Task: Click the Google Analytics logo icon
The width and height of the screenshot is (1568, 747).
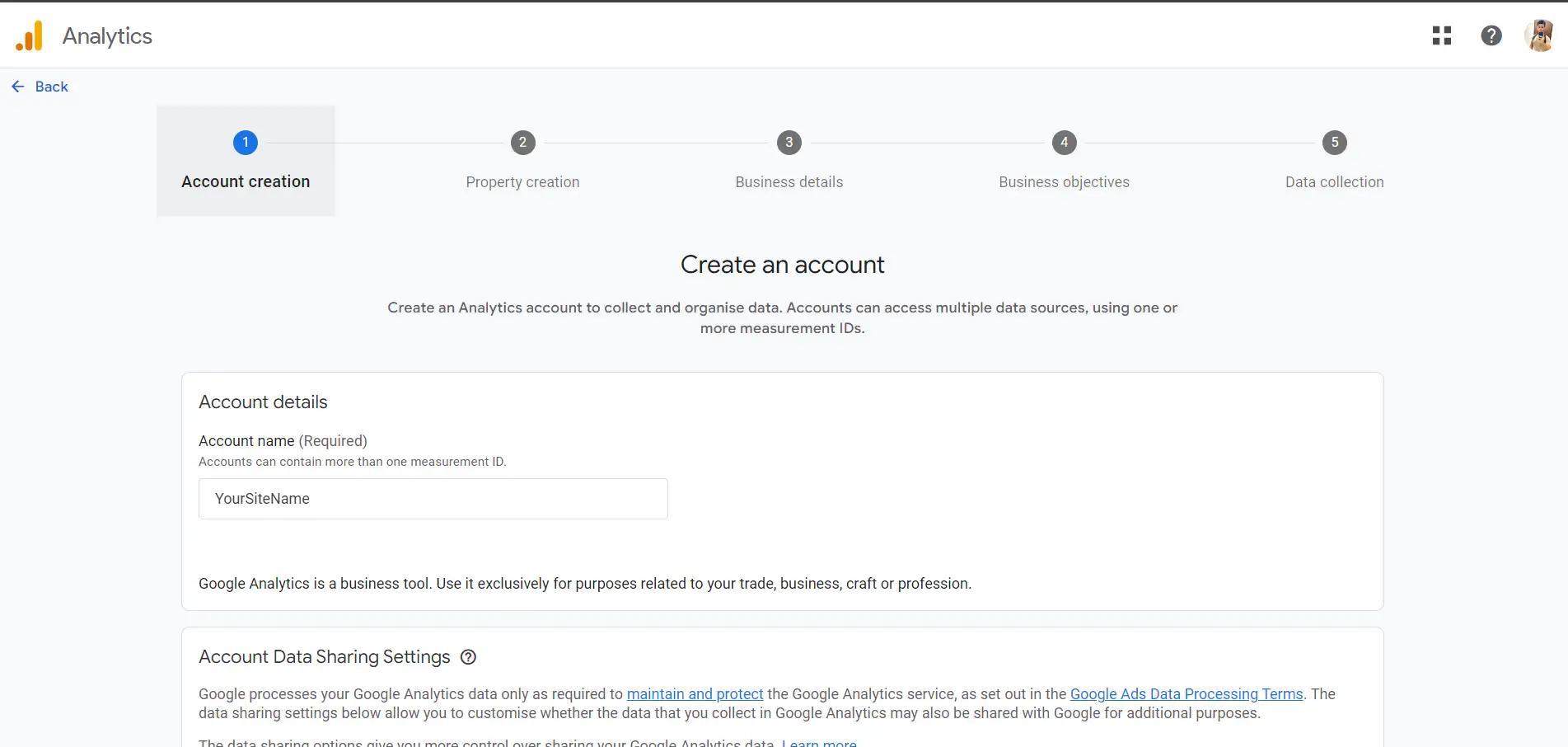Action: pos(29,36)
